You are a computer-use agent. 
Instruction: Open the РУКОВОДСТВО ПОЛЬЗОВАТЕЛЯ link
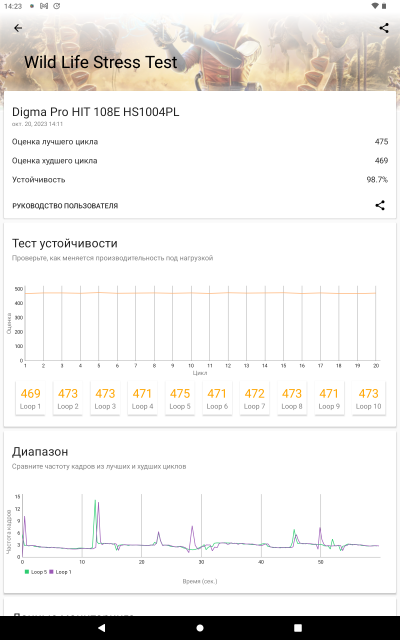click(x=65, y=206)
